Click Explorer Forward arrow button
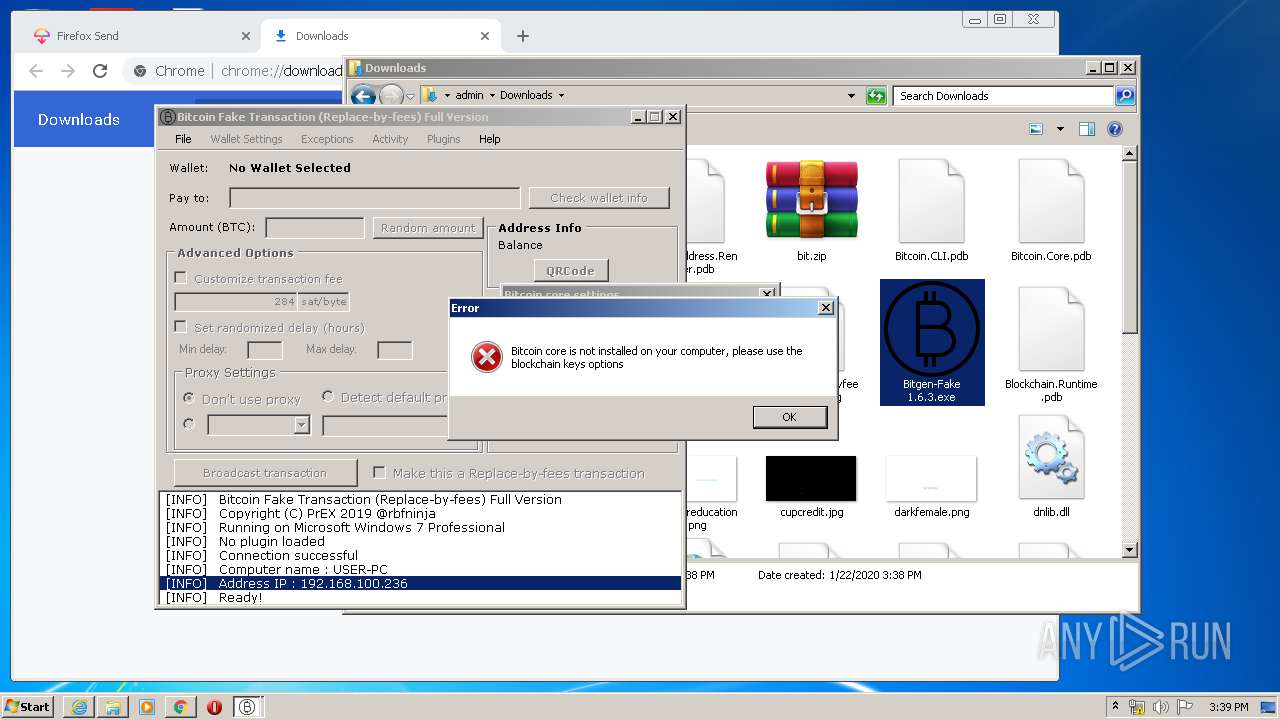This screenshot has width=1280, height=720. tap(391, 96)
